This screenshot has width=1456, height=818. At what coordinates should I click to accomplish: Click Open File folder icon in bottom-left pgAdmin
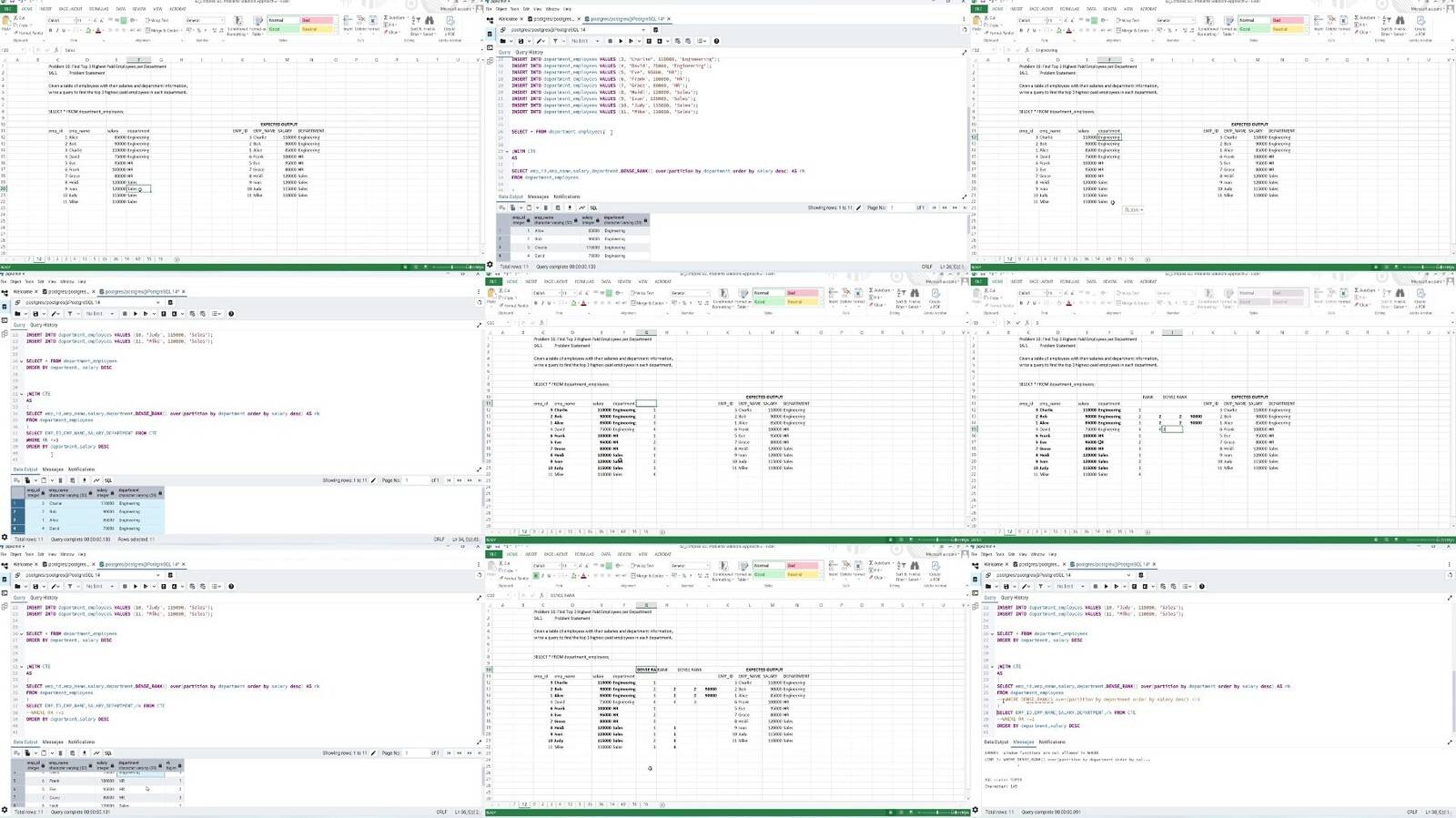pos(16,586)
